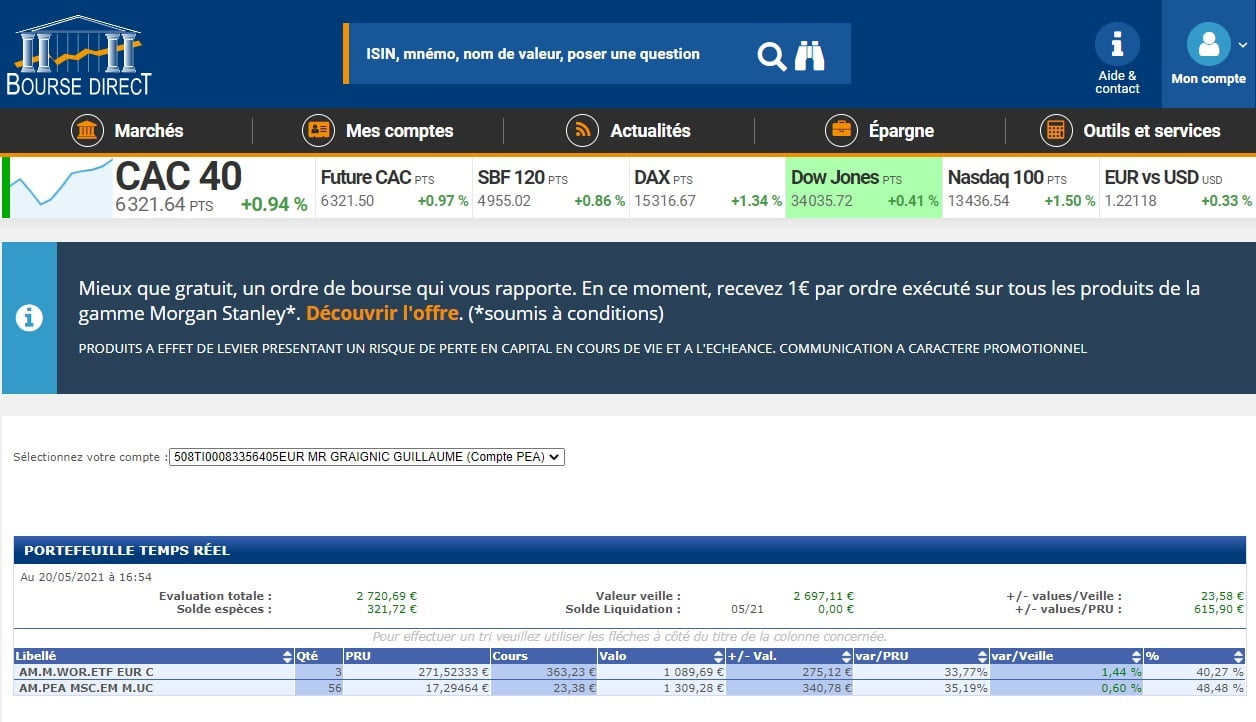1256x722 pixels.
Task: Sort using arrows at var/PRU column end
Action: (x=984, y=657)
